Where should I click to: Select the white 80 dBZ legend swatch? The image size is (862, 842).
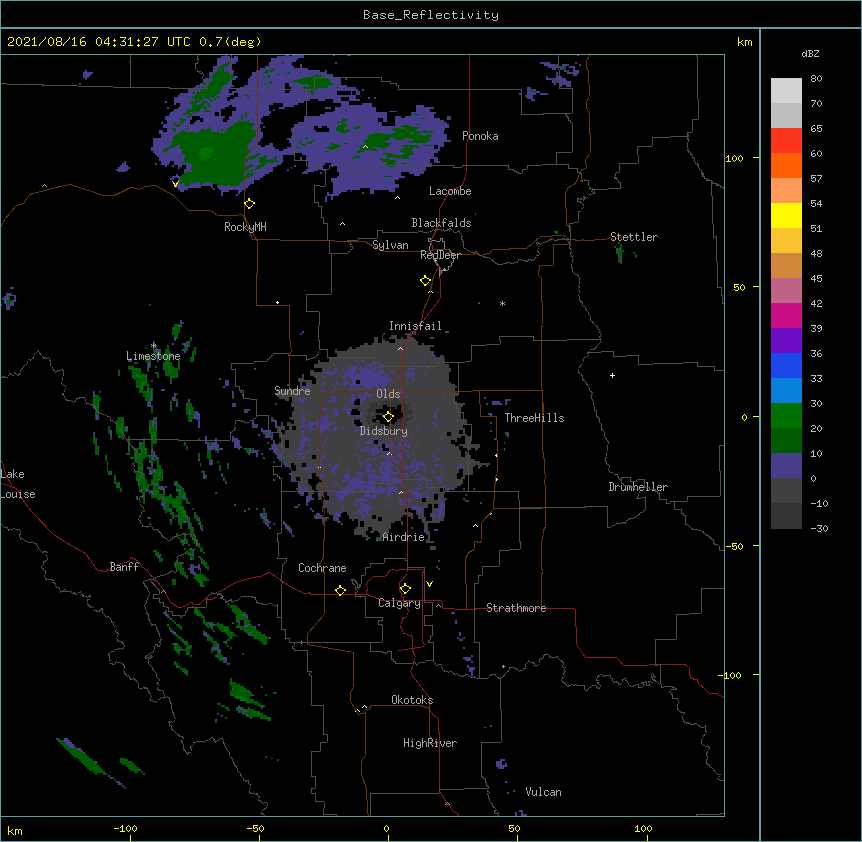click(x=786, y=90)
